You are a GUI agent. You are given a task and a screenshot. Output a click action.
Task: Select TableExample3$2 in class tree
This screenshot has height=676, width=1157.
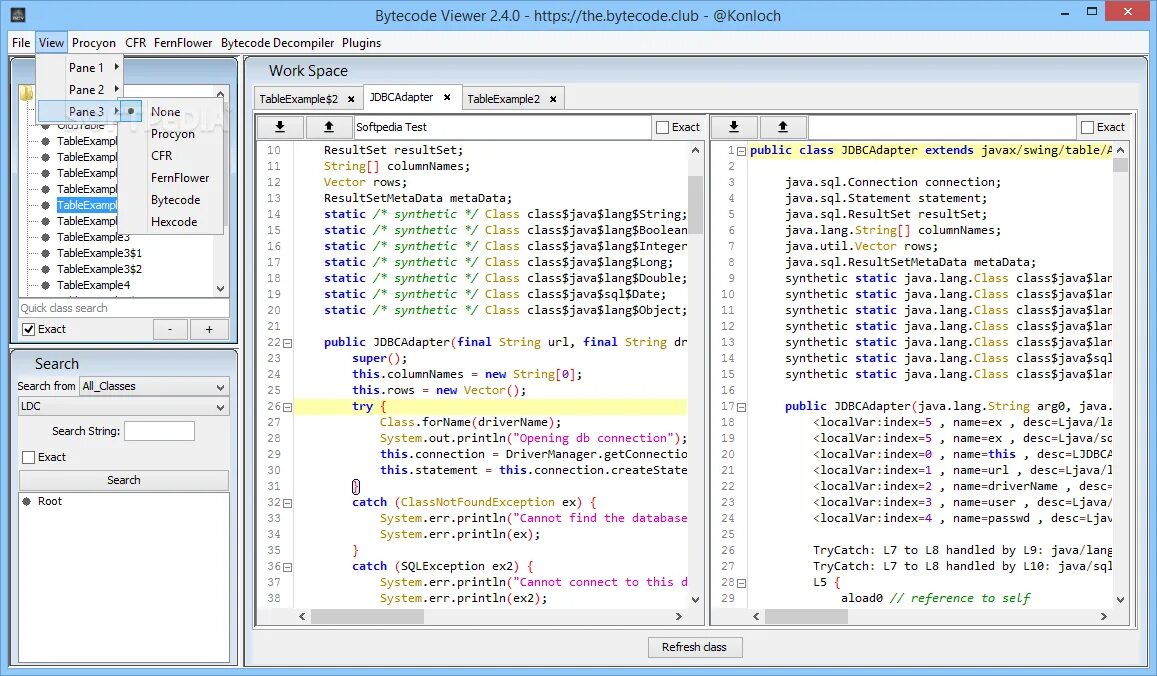[x=100, y=269]
